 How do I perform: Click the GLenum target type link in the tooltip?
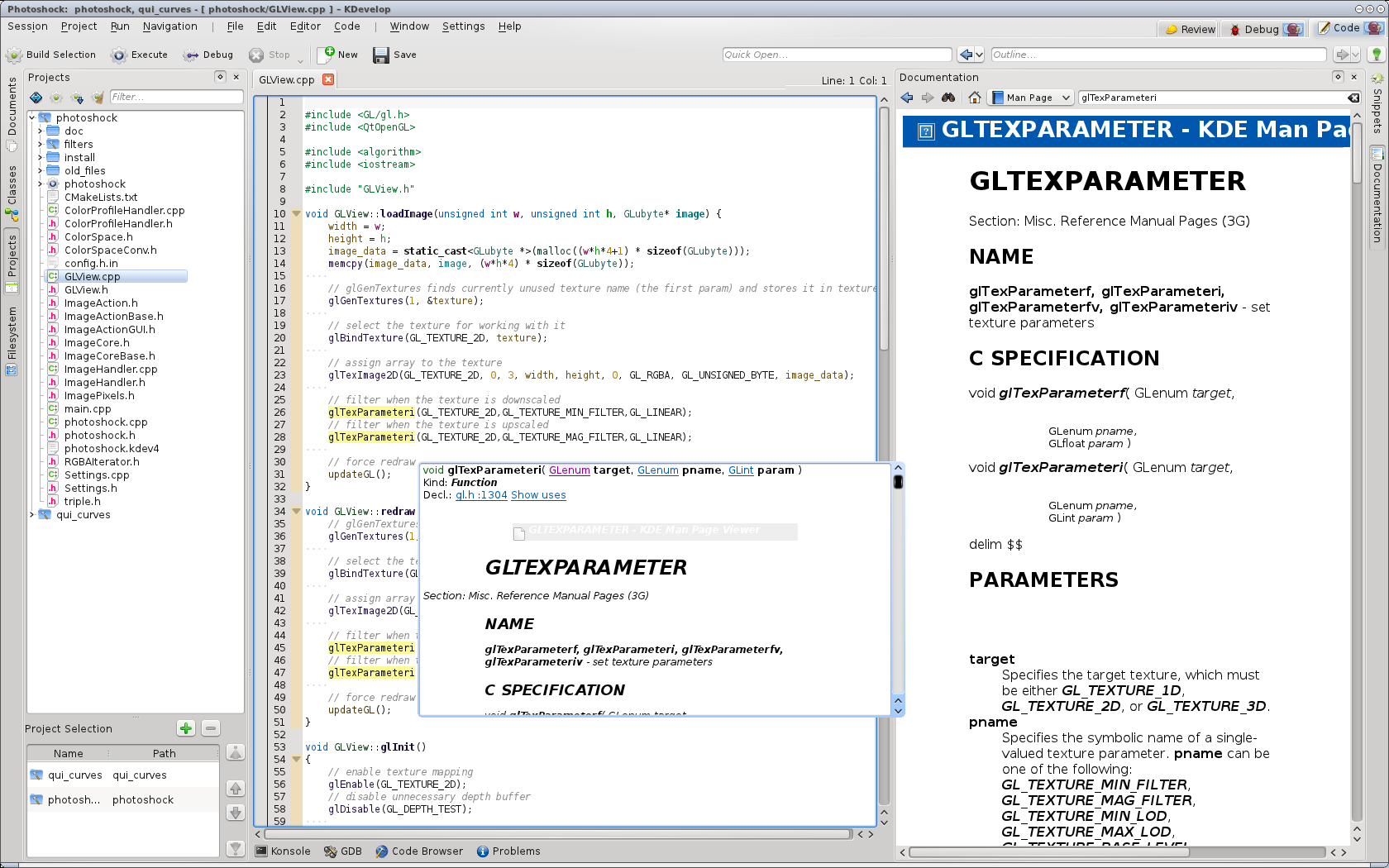pos(570,470)
